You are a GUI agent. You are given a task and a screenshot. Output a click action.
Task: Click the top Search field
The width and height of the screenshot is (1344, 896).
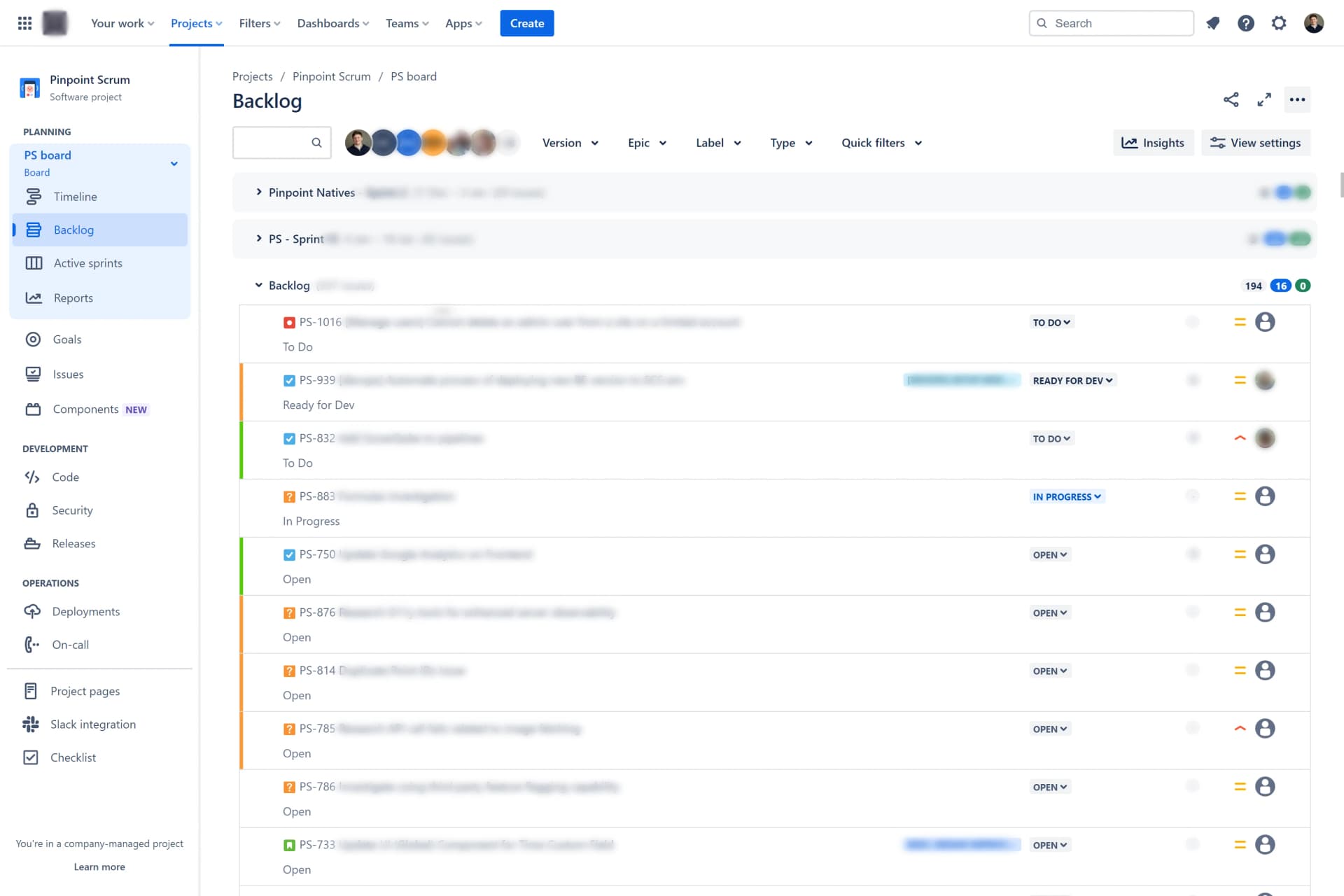[x=1111, y=23]
